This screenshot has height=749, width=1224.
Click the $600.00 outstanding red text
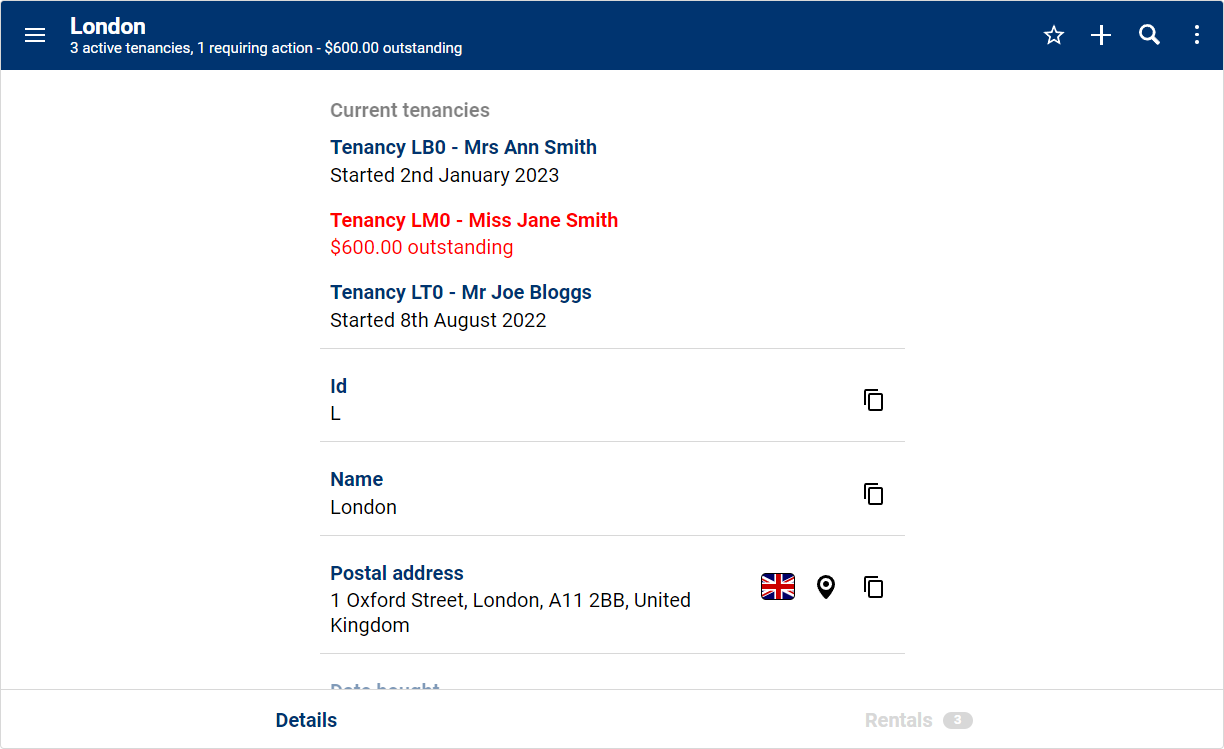[421, 248]
